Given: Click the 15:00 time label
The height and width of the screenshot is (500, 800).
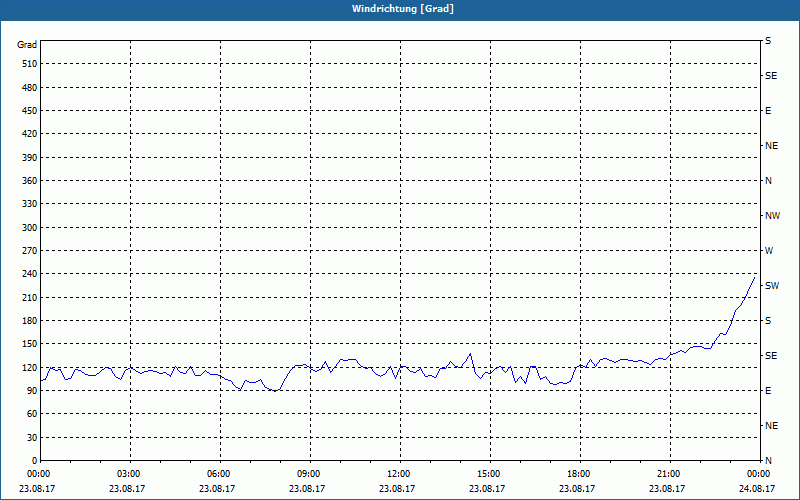Looking at the screenshot, I should pos(488,474).
